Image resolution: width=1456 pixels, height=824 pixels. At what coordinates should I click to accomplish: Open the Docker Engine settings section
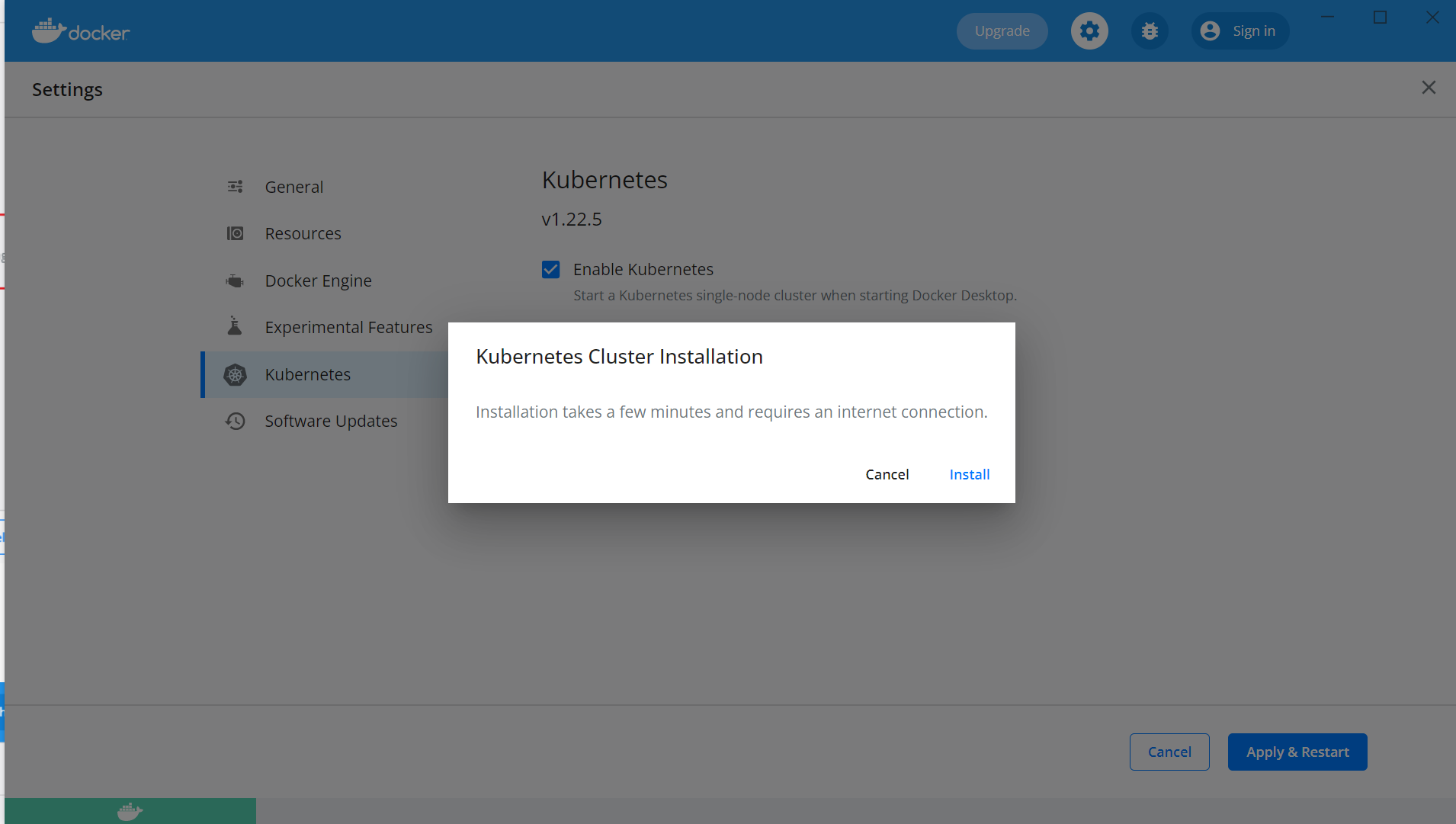click(318, 281)
